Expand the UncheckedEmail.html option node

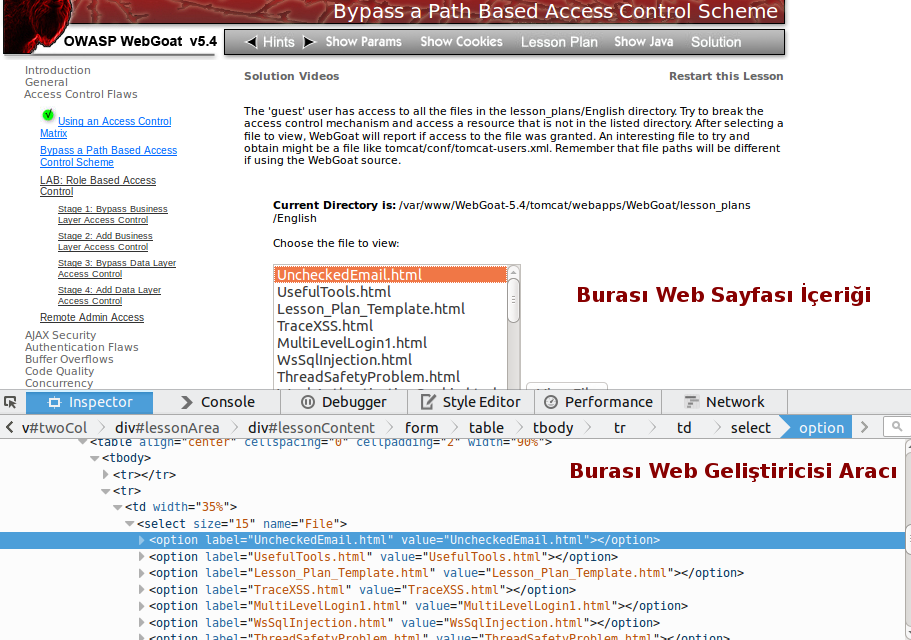point(141,540)
